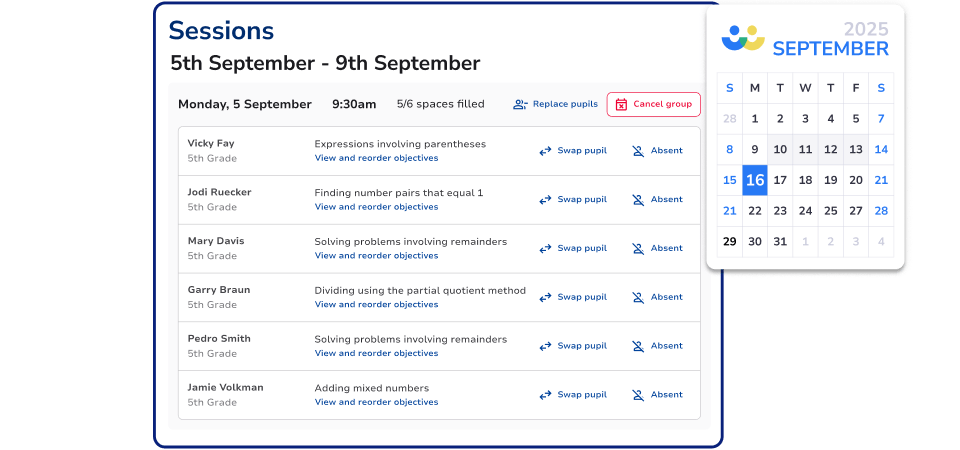Click the Cancel group calendar icon
This screenshot has height=450, width=960.
(621, 104)
